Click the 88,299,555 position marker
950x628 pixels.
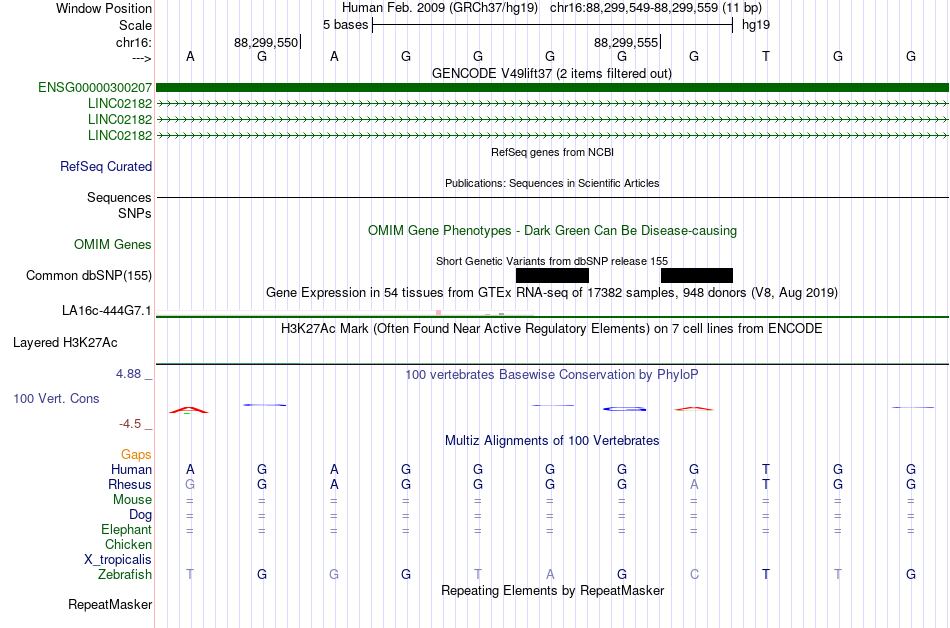point(626,42)
